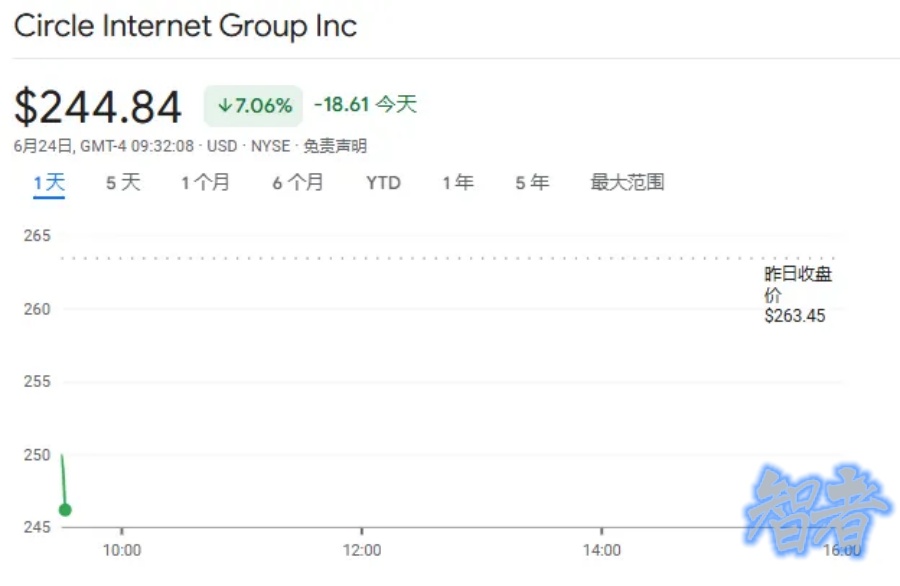Open the 1年 chart range
This screenshot has width=900, height=586.
click(458, 182)
